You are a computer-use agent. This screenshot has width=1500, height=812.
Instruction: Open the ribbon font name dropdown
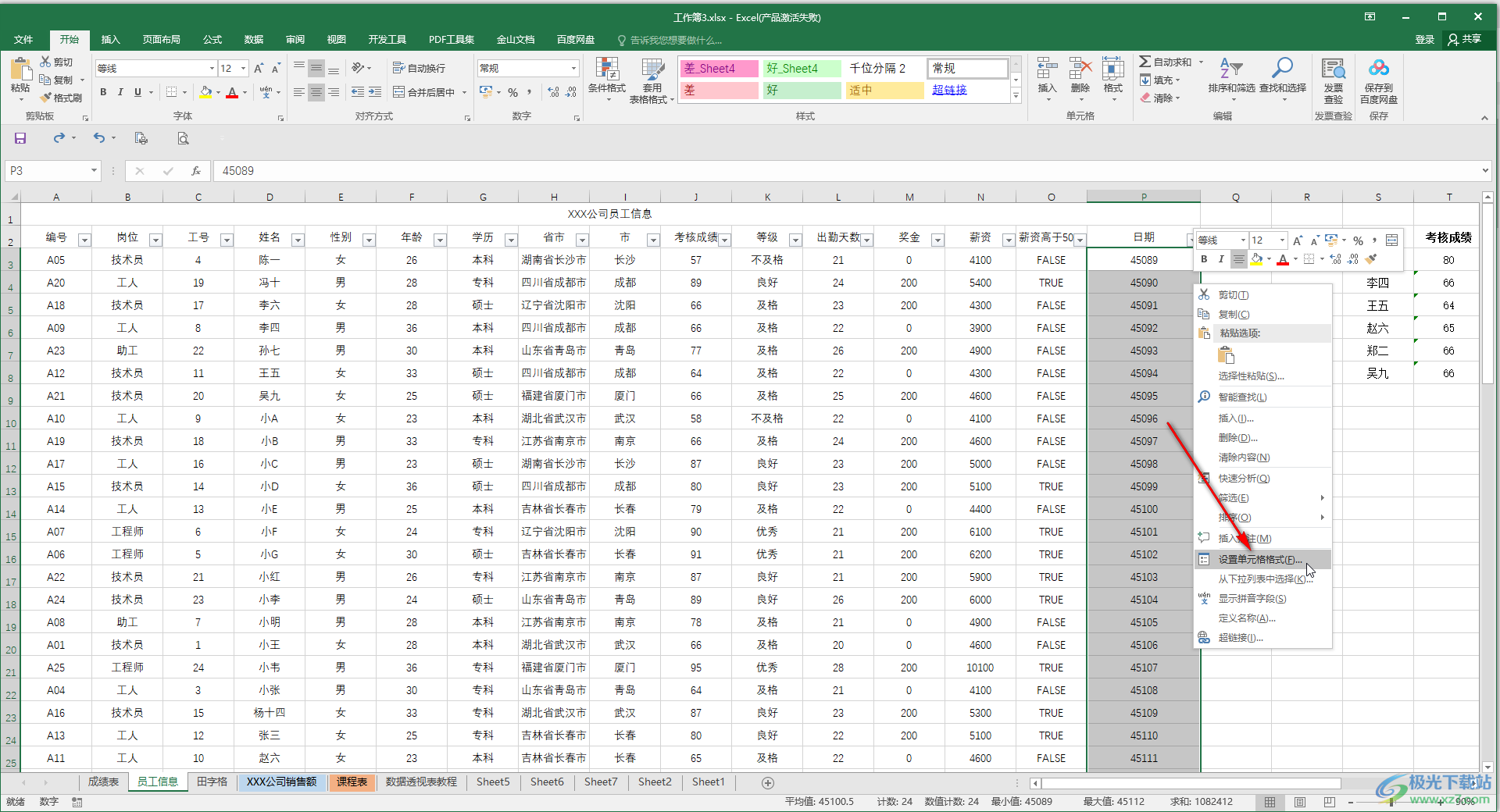pyautogui.click(x=212, y=69)
